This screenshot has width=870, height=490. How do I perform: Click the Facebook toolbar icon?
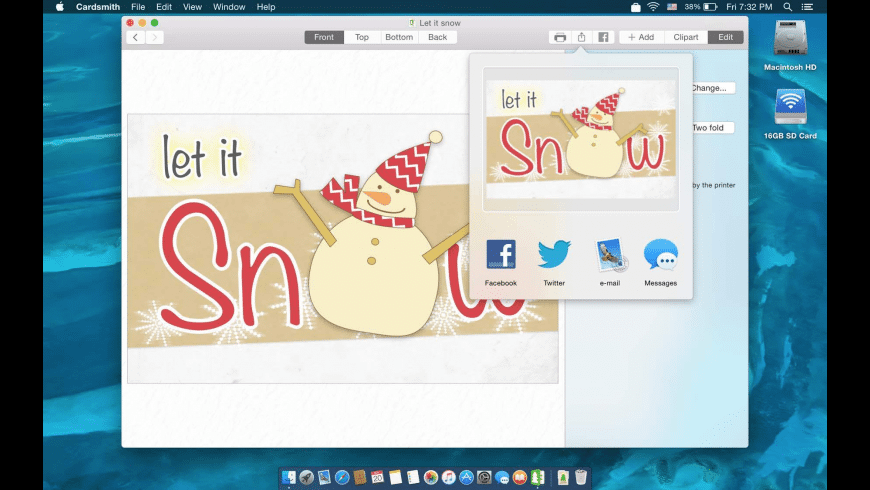coord(603,37)
